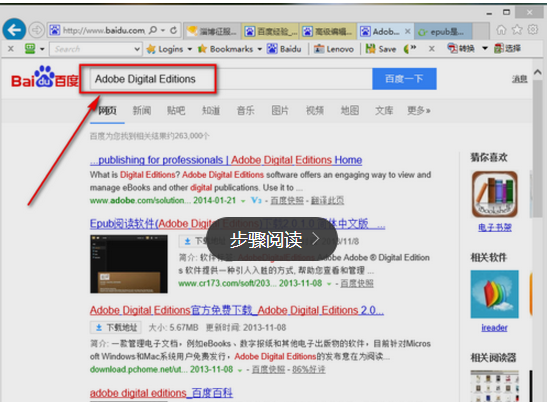Select the 音乐 search category

(245, 110)
